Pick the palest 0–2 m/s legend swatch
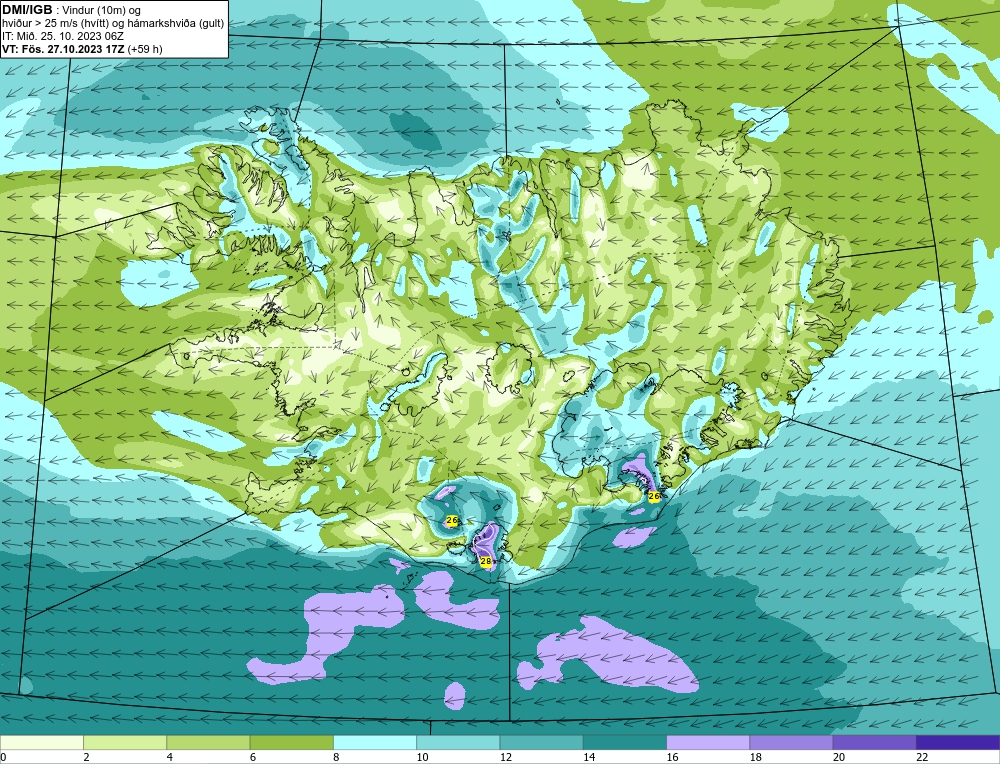 click(41, 742)
